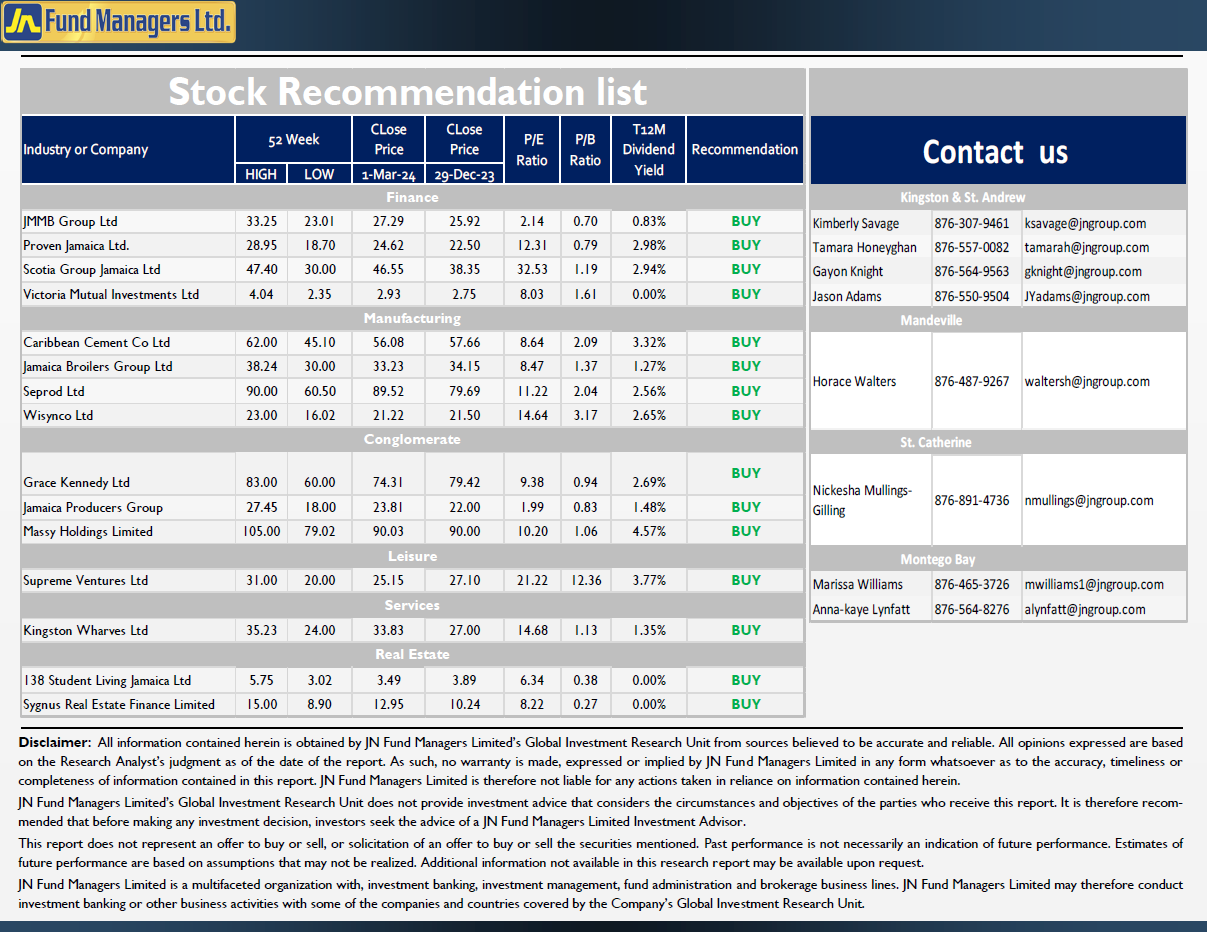
Task: Click the Manufacturing section header
Action: [412, 318]
